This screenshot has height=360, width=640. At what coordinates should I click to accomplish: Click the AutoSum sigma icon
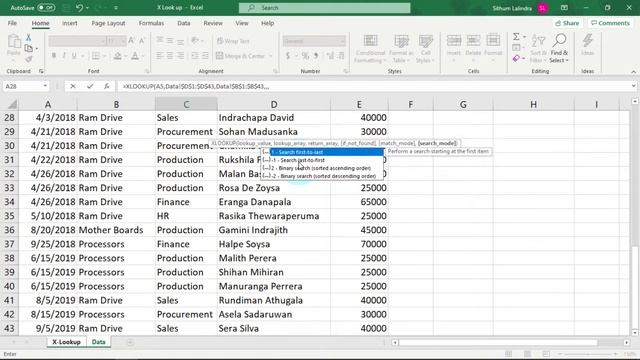point(516,37)
